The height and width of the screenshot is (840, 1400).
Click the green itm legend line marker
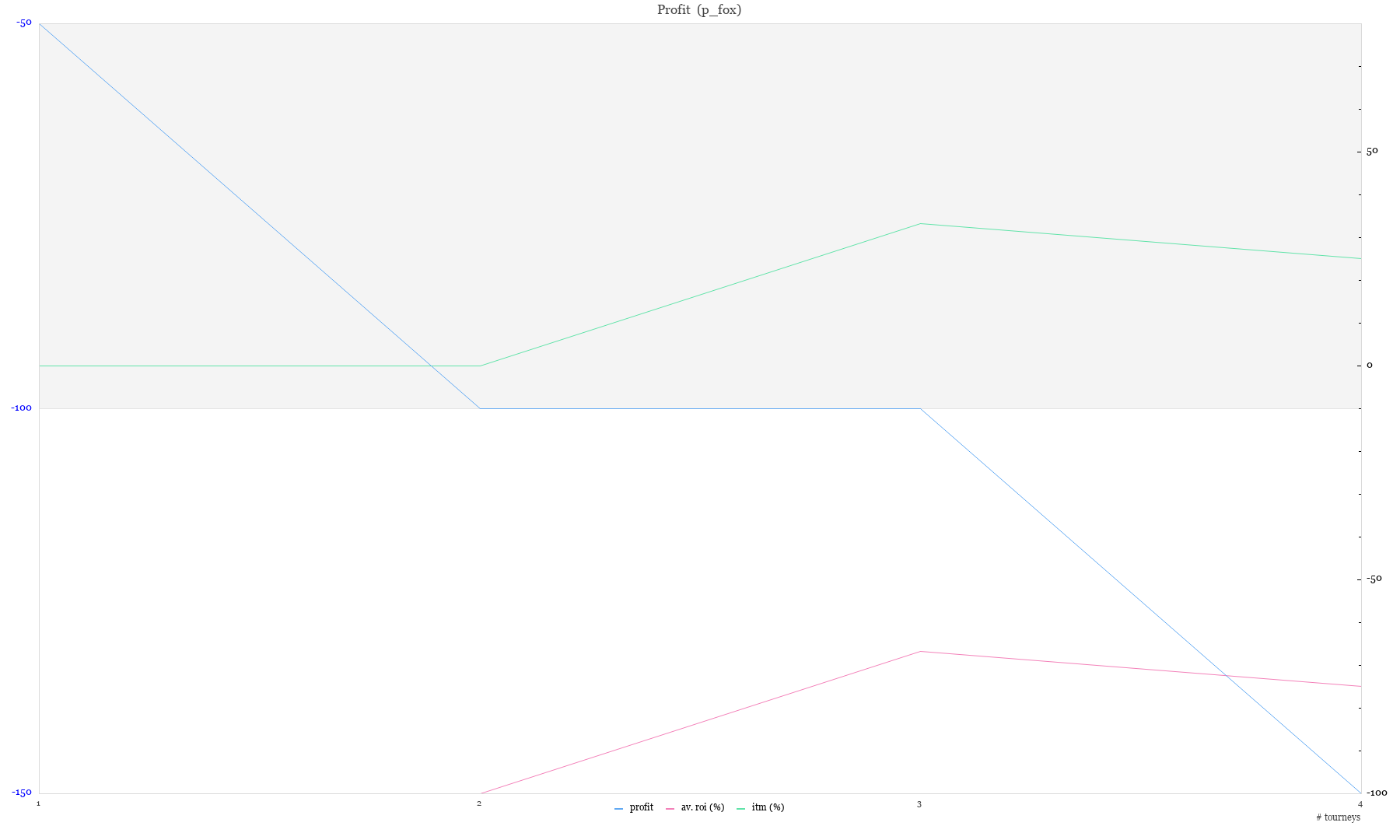tap(741, 809)
